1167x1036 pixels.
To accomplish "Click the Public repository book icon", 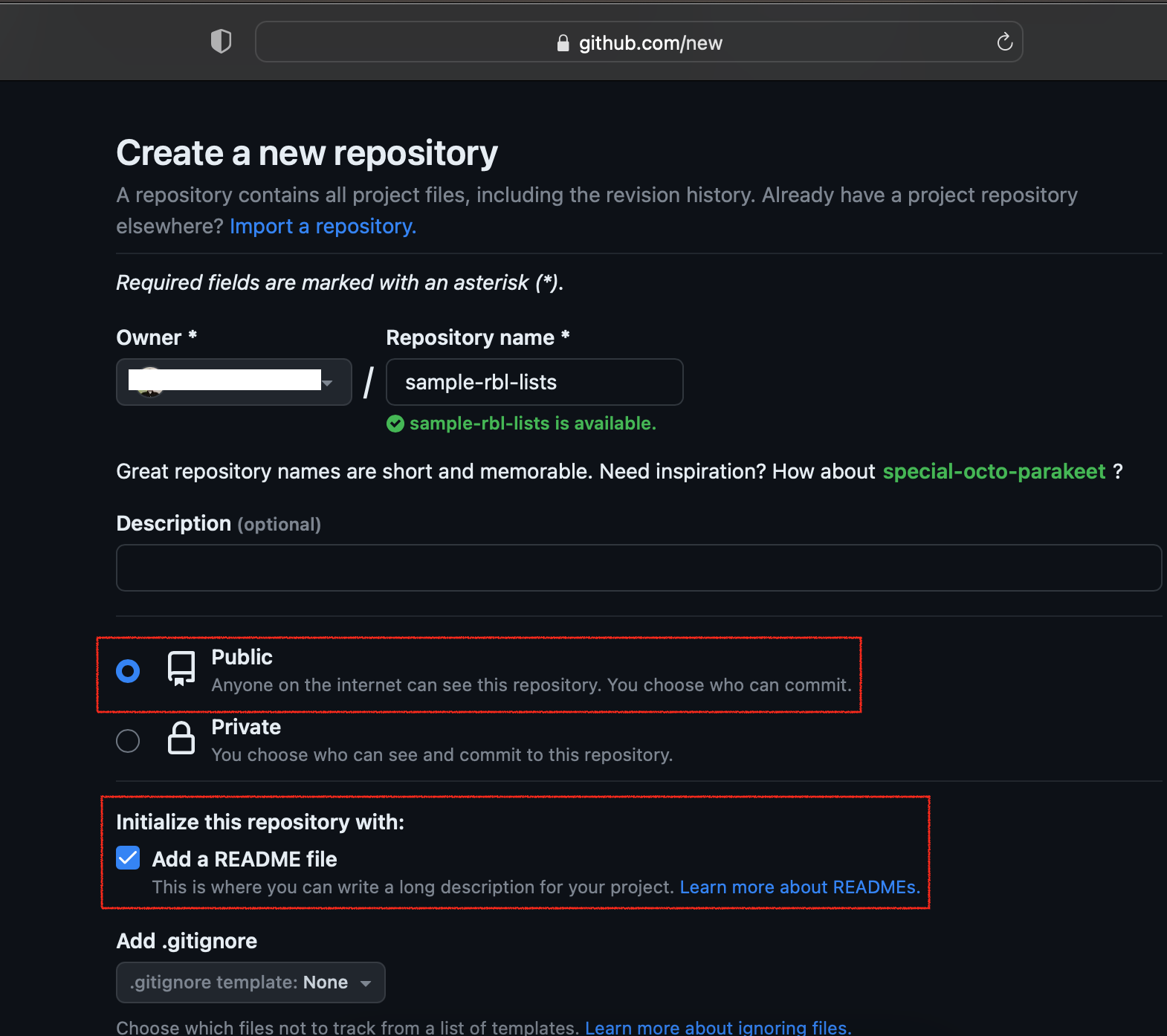I will point(181,669).
